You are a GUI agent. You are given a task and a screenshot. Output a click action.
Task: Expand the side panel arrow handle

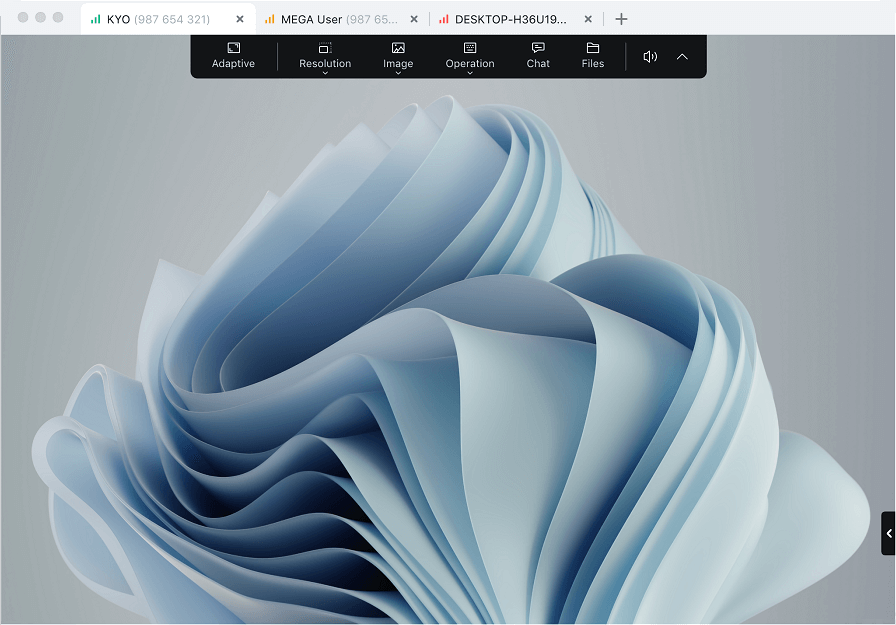click(889, 534)
